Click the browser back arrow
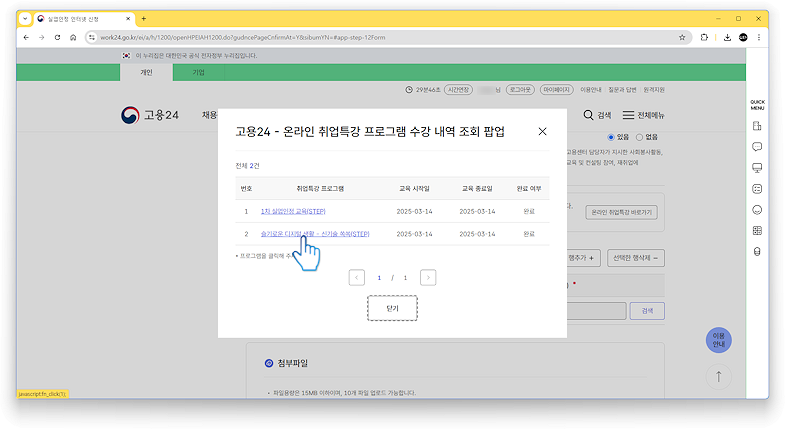The height and width of the screenshot is (429, 785). [x=26, y=37]
